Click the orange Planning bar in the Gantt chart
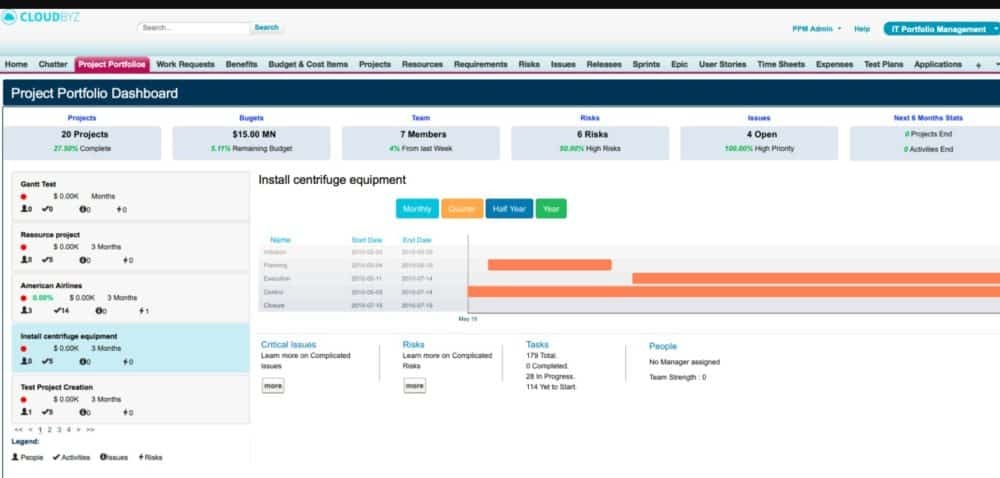1000x478 pixels. [549, 265]
